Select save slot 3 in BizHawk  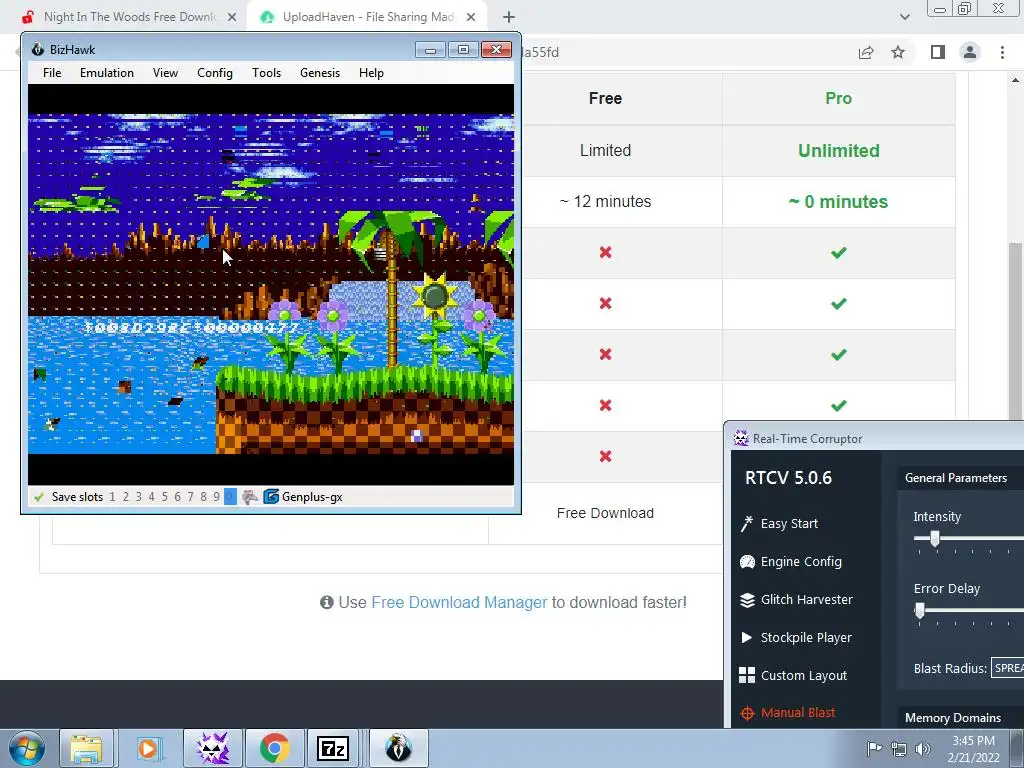138,497
